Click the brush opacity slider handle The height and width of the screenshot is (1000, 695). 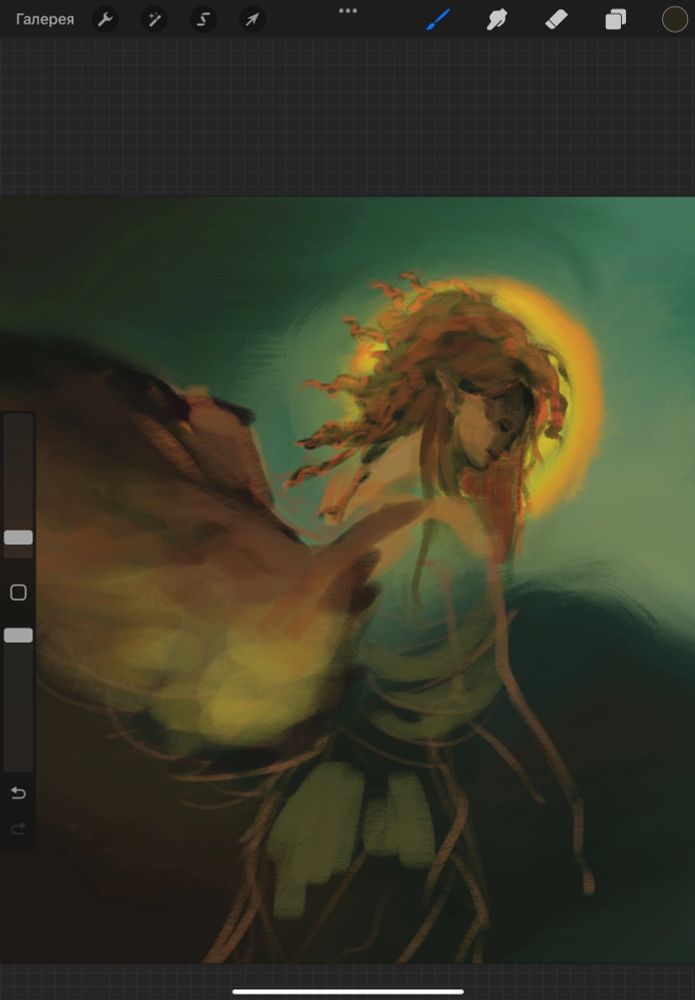coord(18,635)
